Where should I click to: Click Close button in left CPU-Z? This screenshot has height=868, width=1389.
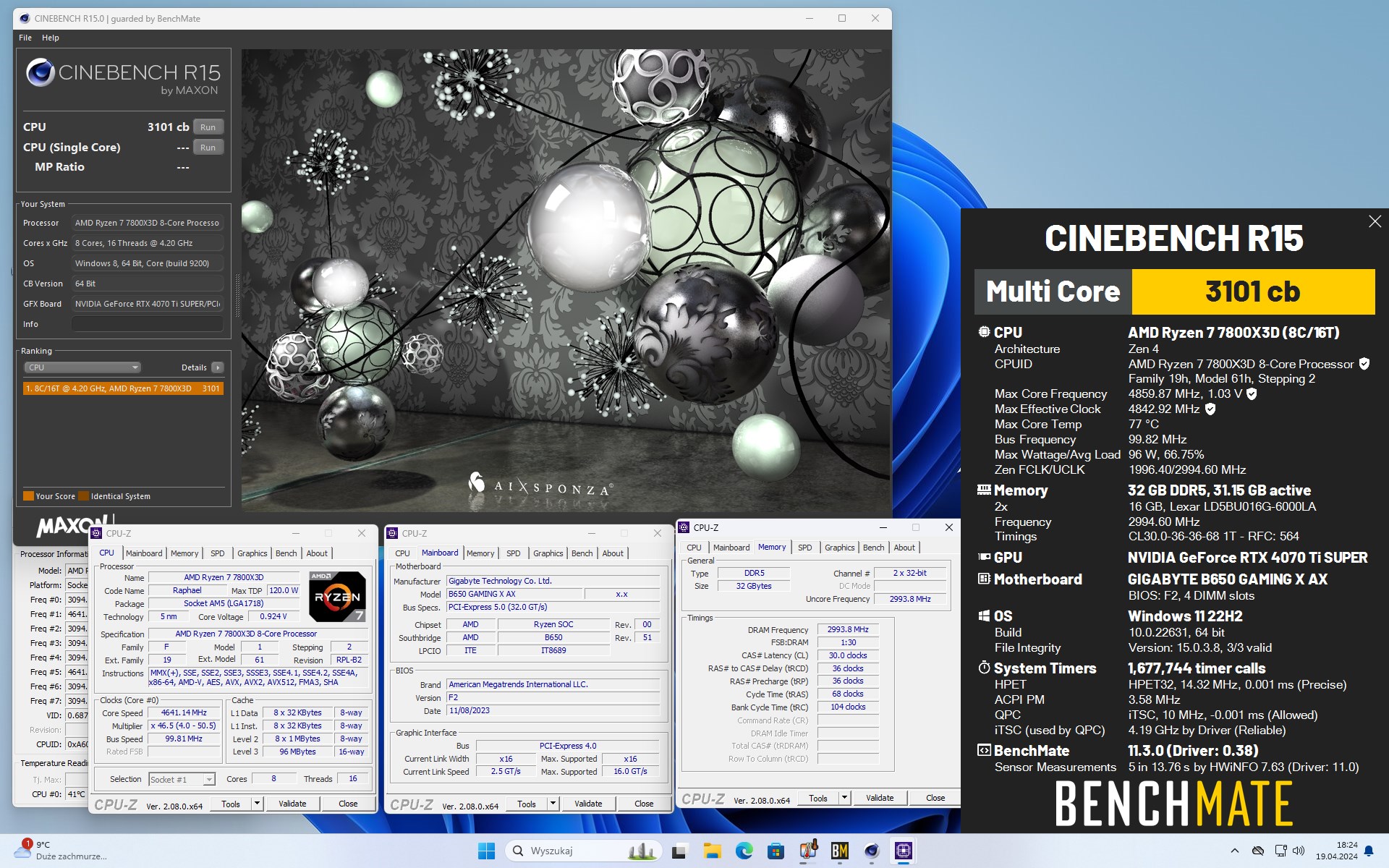tap(348, 804)
